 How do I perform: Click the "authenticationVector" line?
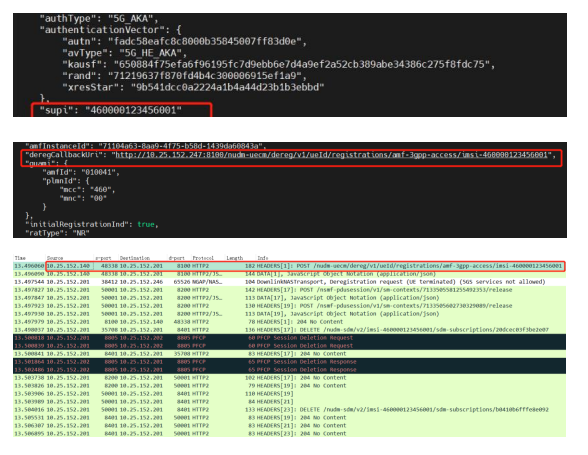[x=111, y=30]
